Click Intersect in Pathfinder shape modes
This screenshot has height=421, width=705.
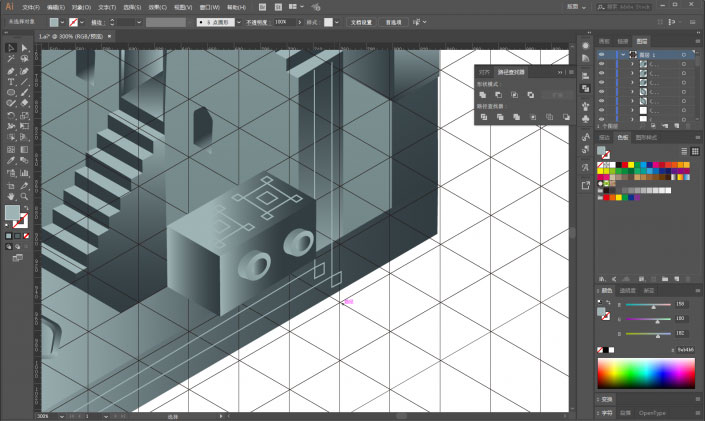click(x=514, y=95)
